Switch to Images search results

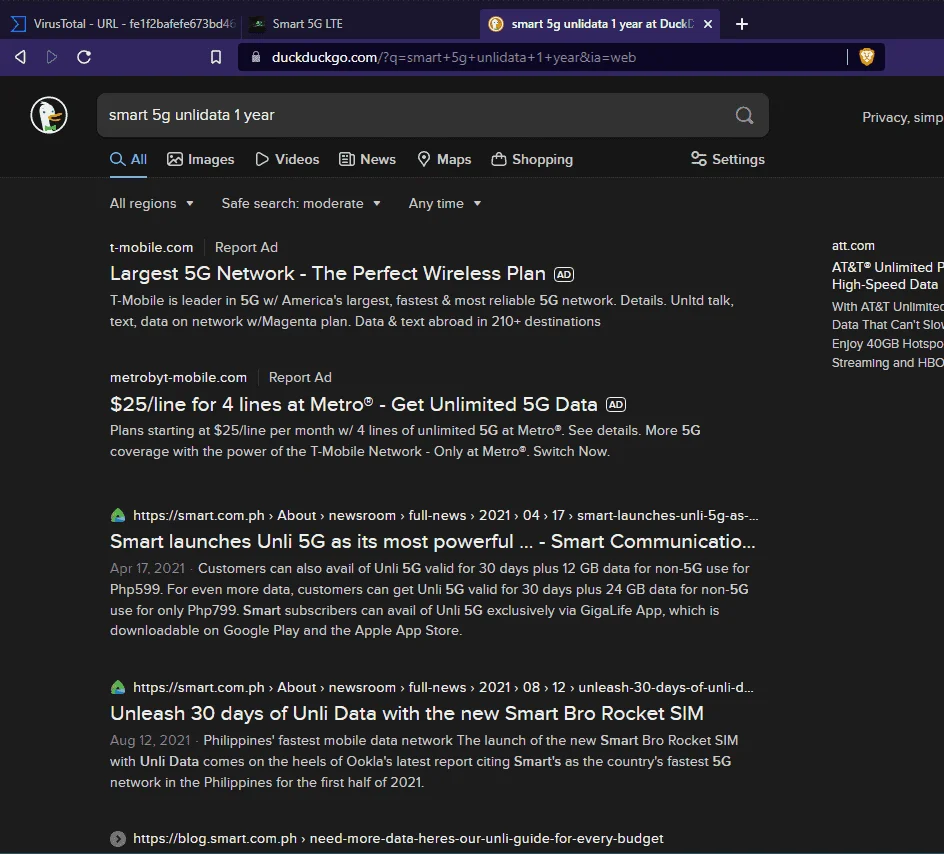click(200, 159)
